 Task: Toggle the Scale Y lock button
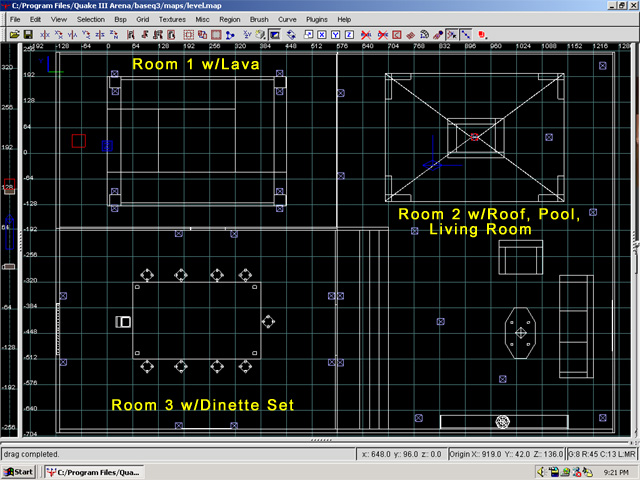[336, 35]
